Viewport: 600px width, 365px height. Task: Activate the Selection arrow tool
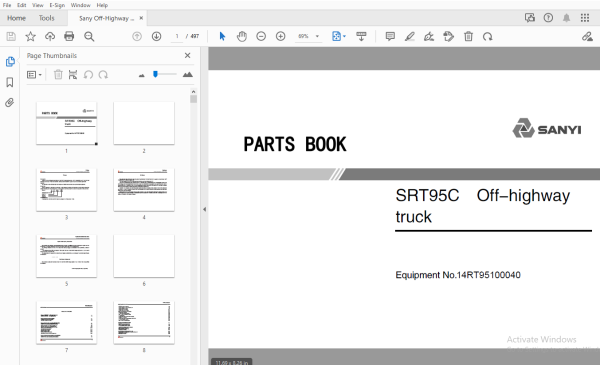click(x=222, y=36)
